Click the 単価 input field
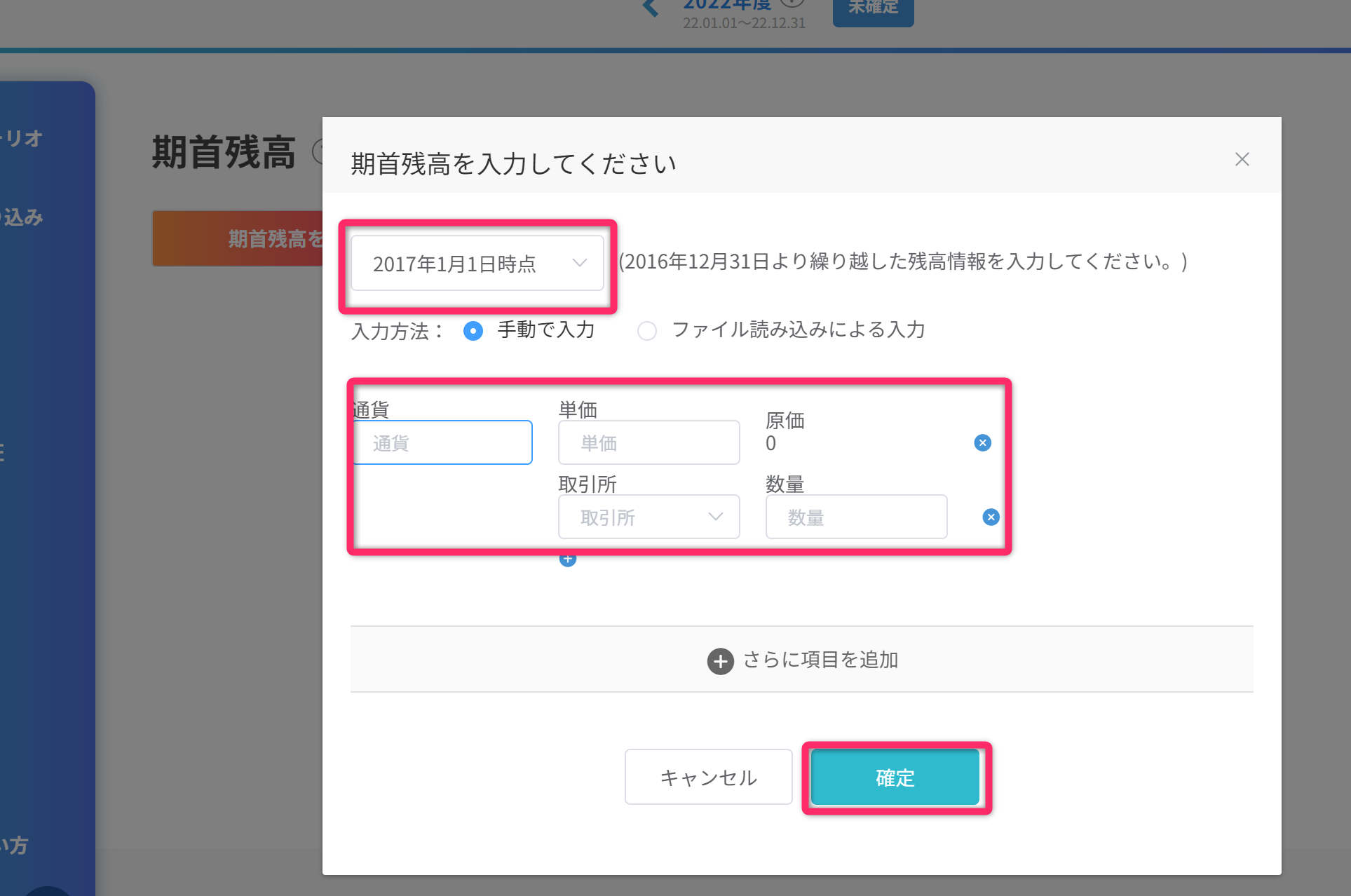The width and height of the screenshot is (1351, 896). 649,442
